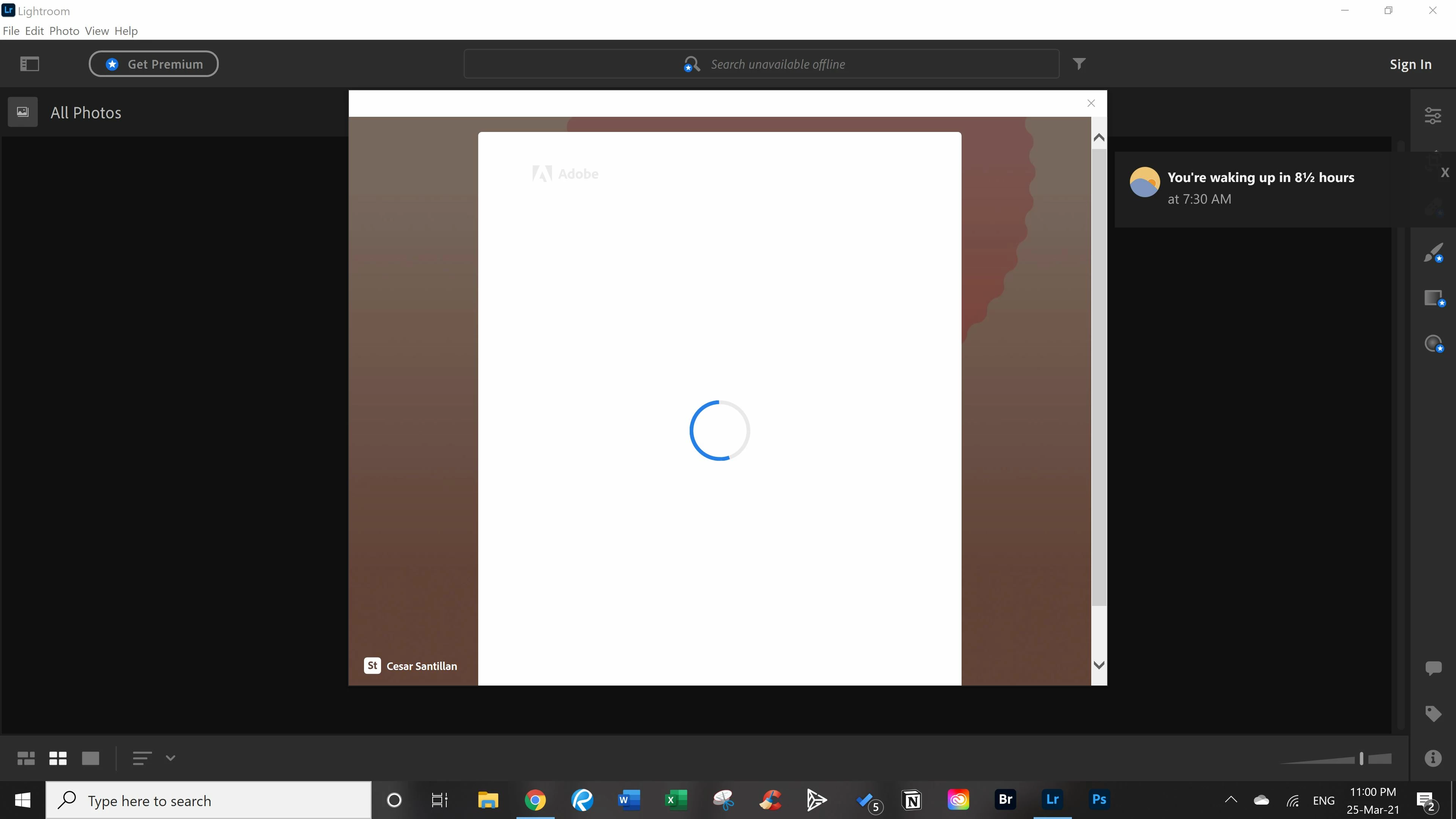Open the Edit sliders panel icon

point(1432,115)
